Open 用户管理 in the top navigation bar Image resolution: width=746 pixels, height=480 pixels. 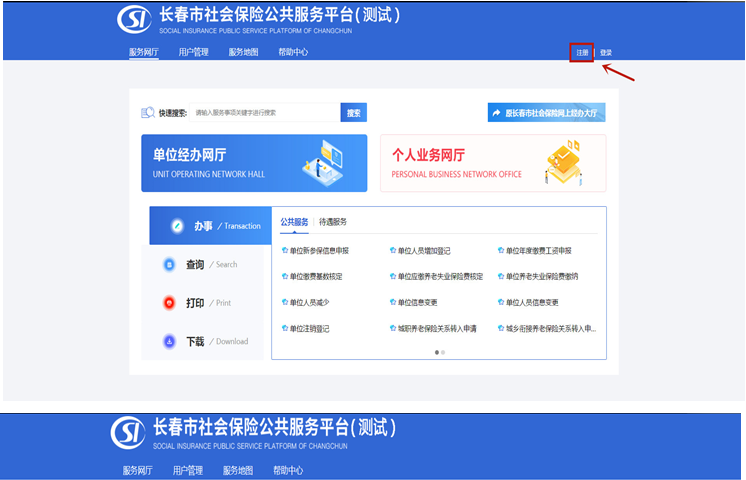[194, 52]
